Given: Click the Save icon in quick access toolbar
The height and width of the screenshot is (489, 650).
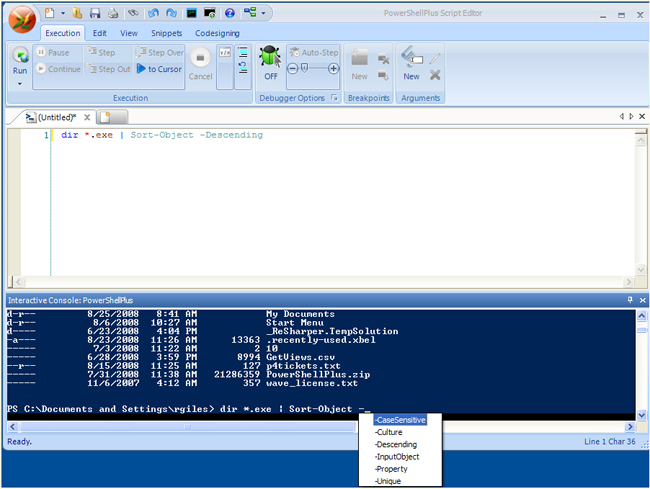Looking at the screenshot, I should click(94, 13).
